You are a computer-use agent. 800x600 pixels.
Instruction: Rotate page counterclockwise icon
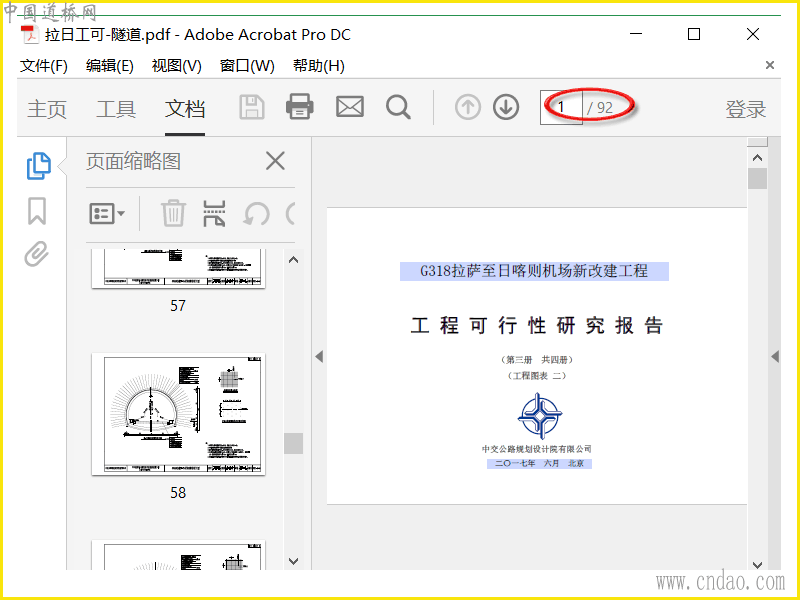coord(256,214)
